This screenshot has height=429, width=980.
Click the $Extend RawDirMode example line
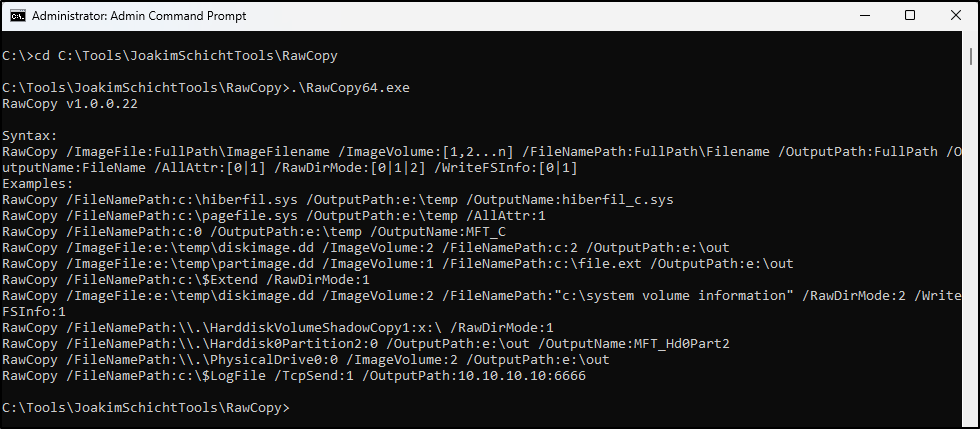pos(186,280)
